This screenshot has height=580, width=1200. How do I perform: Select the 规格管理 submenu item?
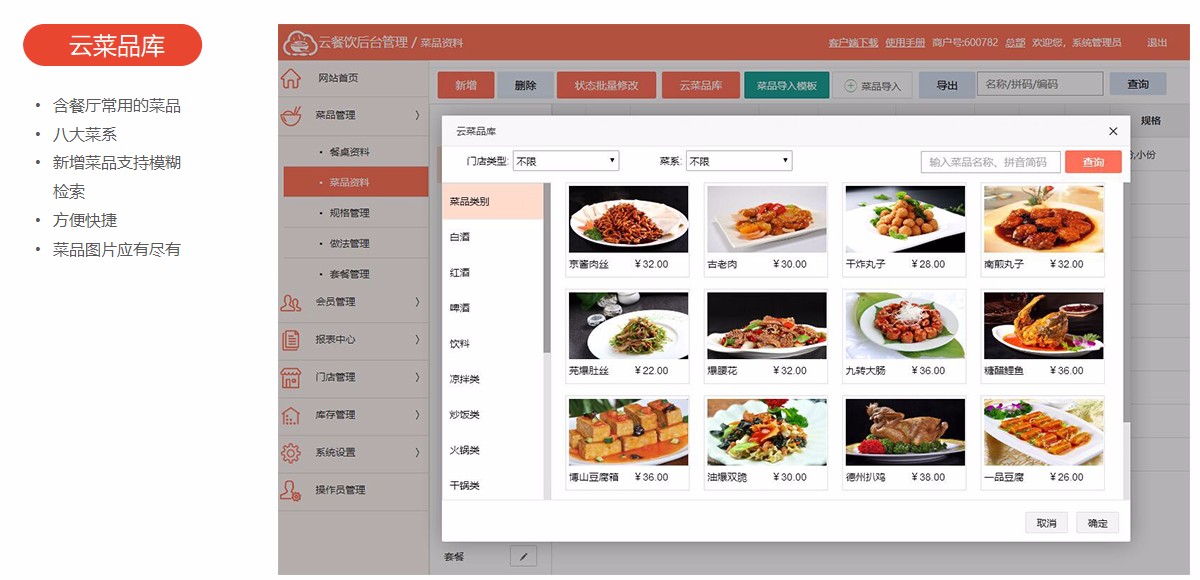[349, 213]
